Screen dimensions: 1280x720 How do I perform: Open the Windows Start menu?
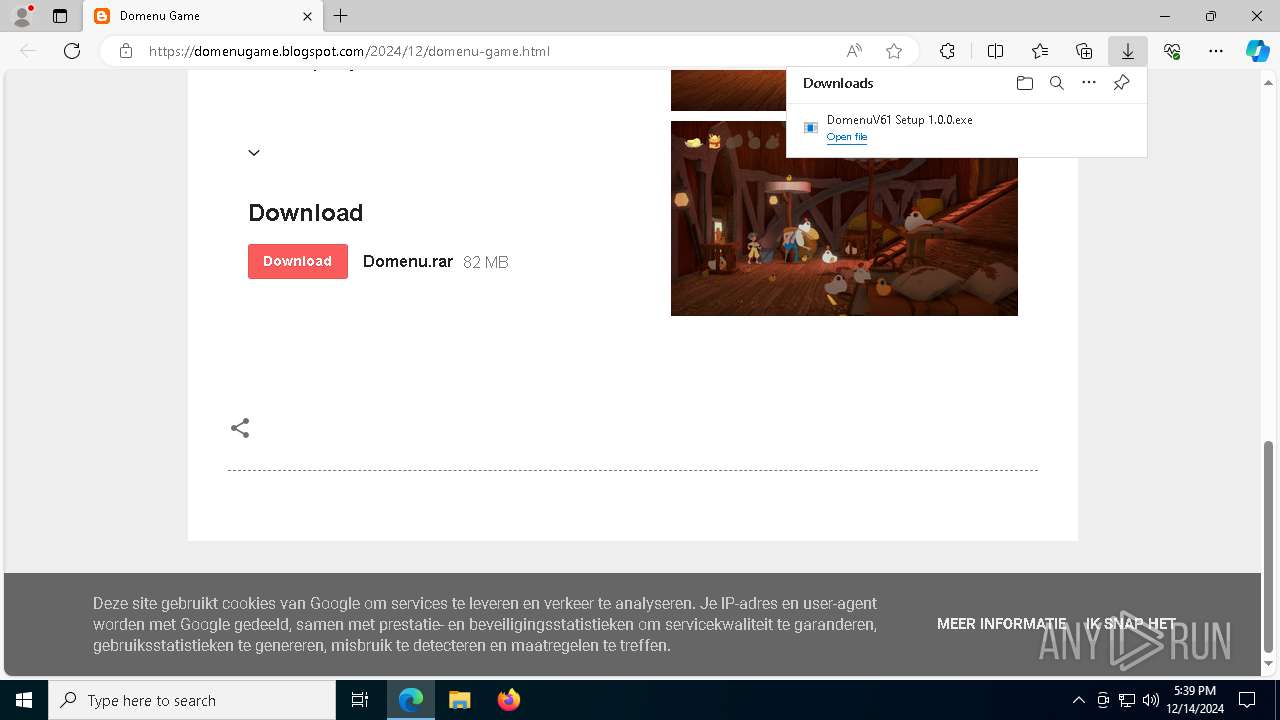pos(24,700)
